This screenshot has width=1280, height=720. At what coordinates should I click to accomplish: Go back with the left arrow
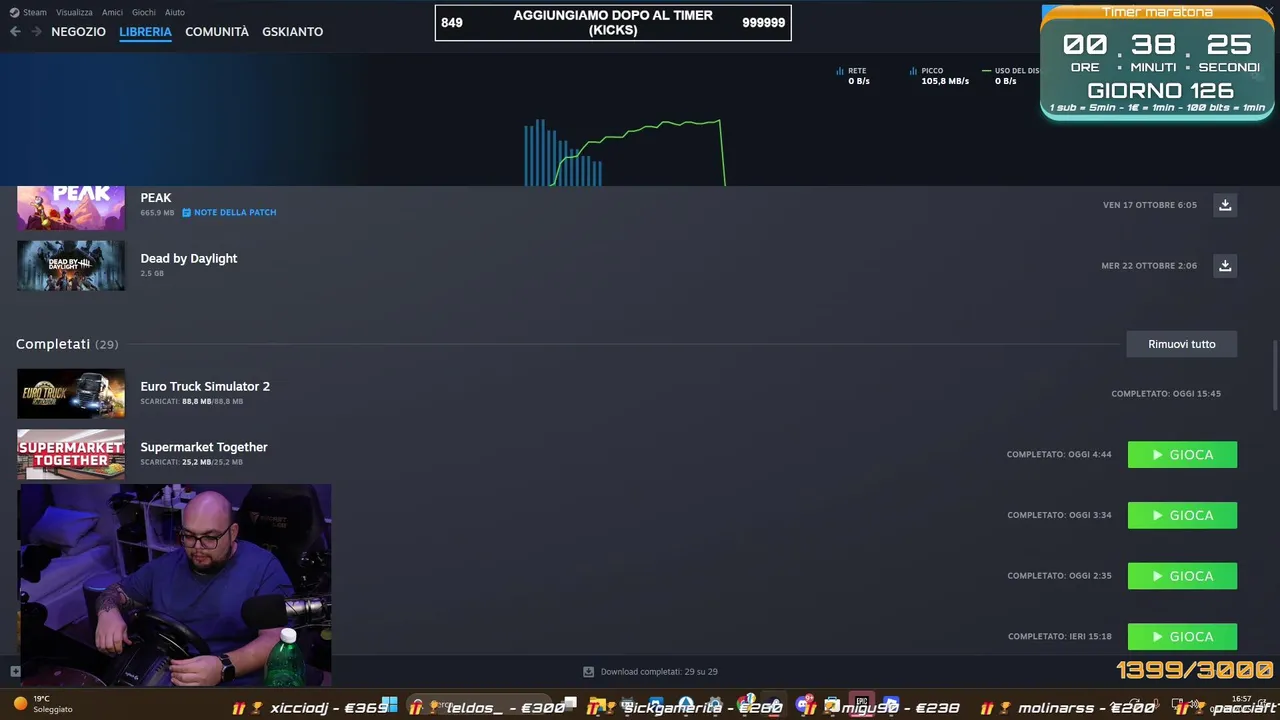coord(15,32)
